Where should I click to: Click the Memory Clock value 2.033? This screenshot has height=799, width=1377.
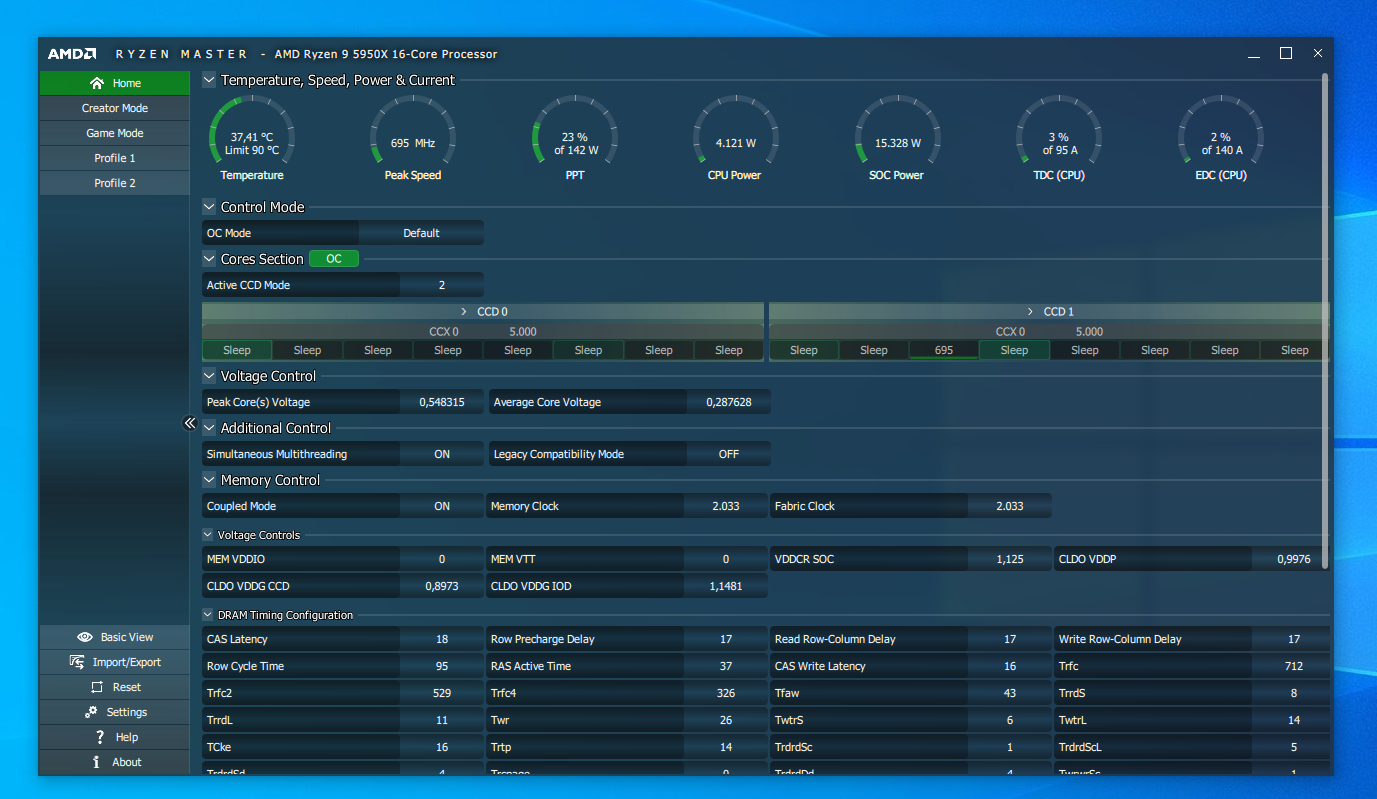pyautogui.click(x=726, y=506)
